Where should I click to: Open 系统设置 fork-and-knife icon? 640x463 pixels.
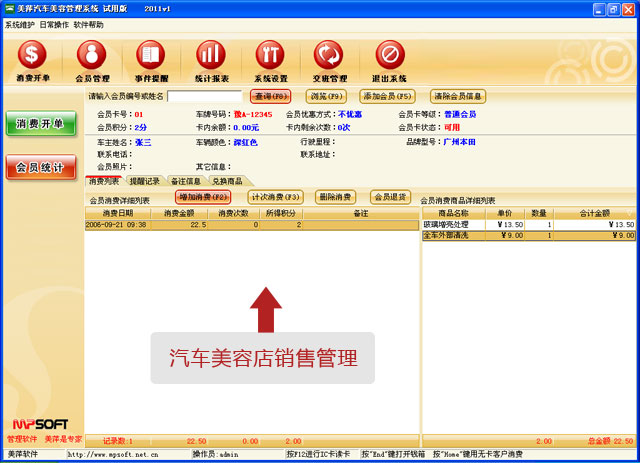click(x=270, y=55)
